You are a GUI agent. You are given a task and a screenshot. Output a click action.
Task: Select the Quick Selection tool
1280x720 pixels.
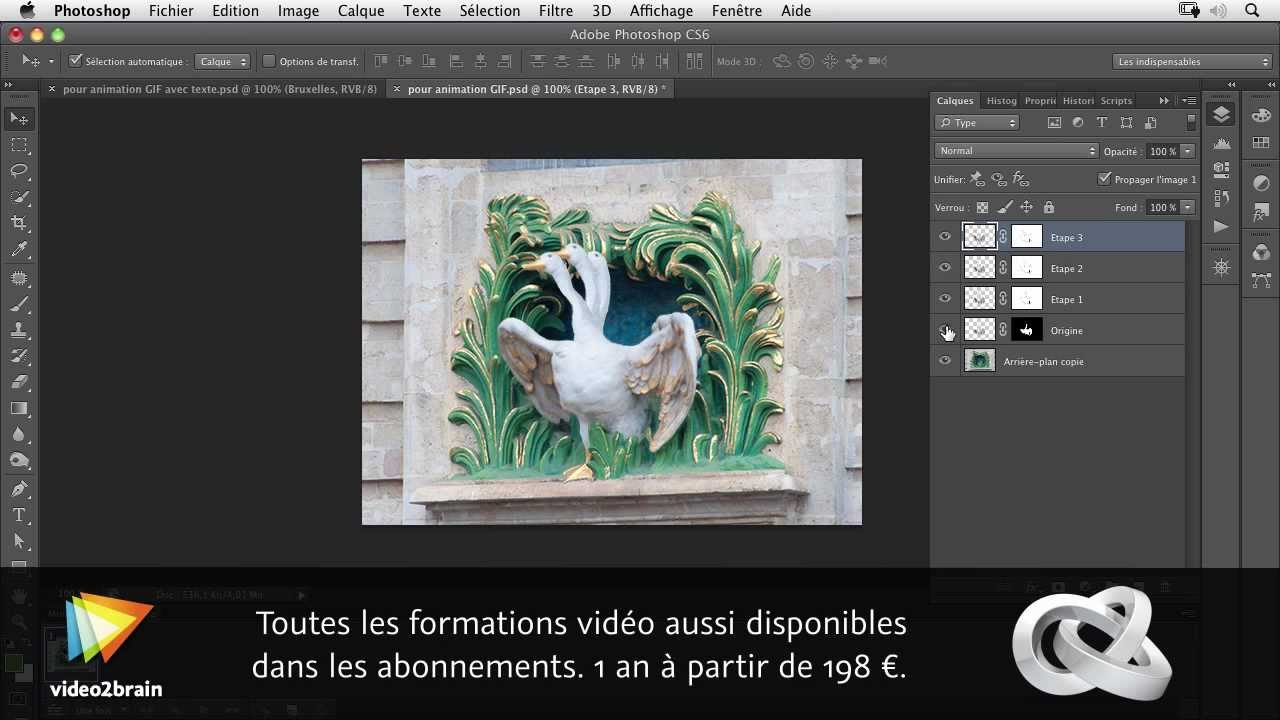click(x=19, y=197)
